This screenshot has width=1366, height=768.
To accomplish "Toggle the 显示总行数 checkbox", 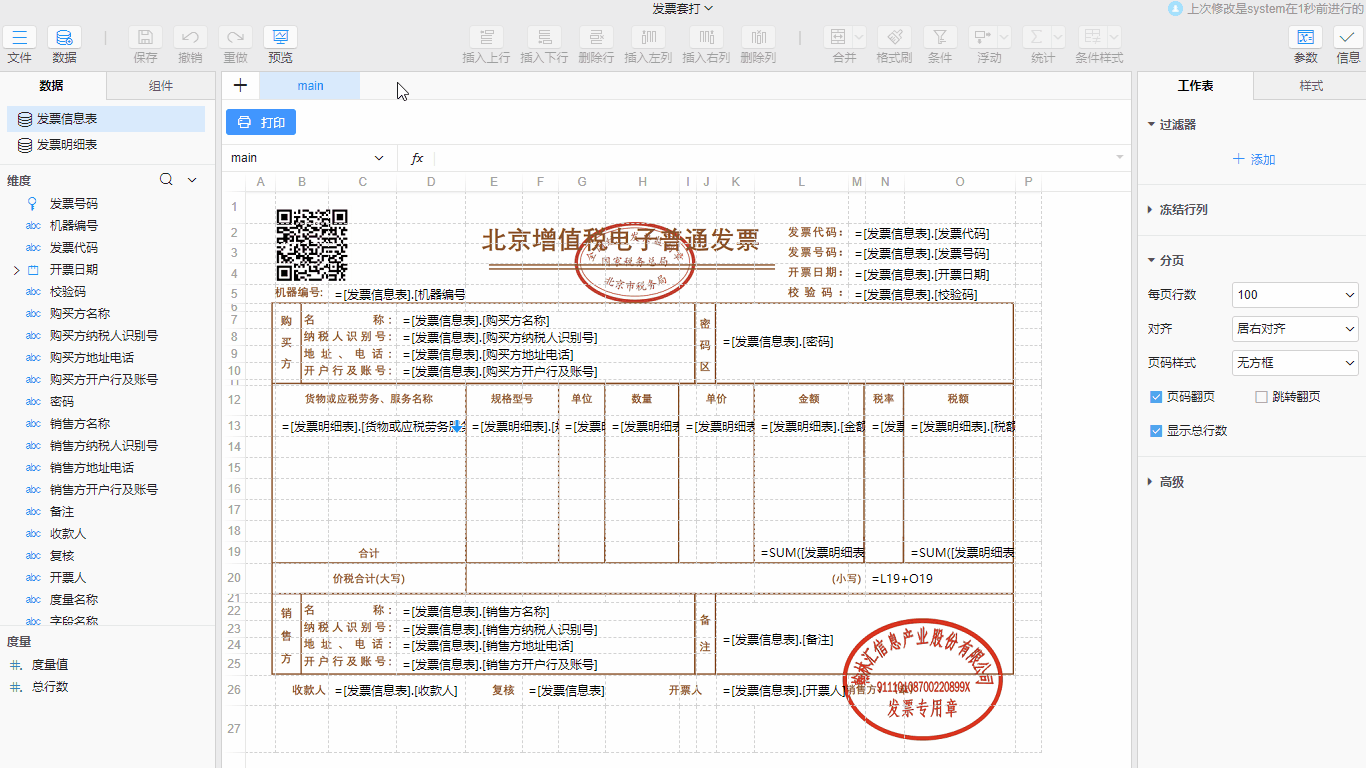I will 1156,431.
